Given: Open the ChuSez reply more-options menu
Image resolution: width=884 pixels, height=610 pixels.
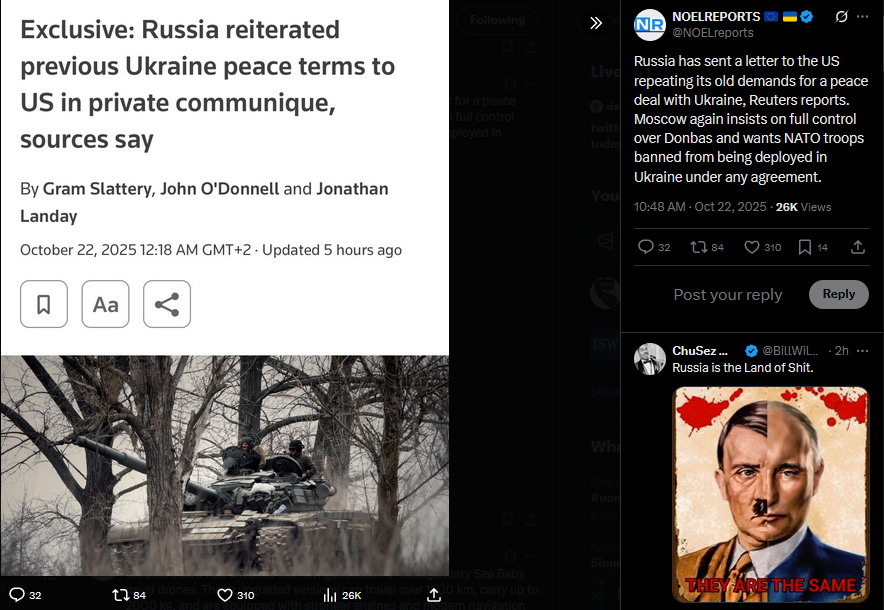Looking at the screenshot, I should point(862,351).
